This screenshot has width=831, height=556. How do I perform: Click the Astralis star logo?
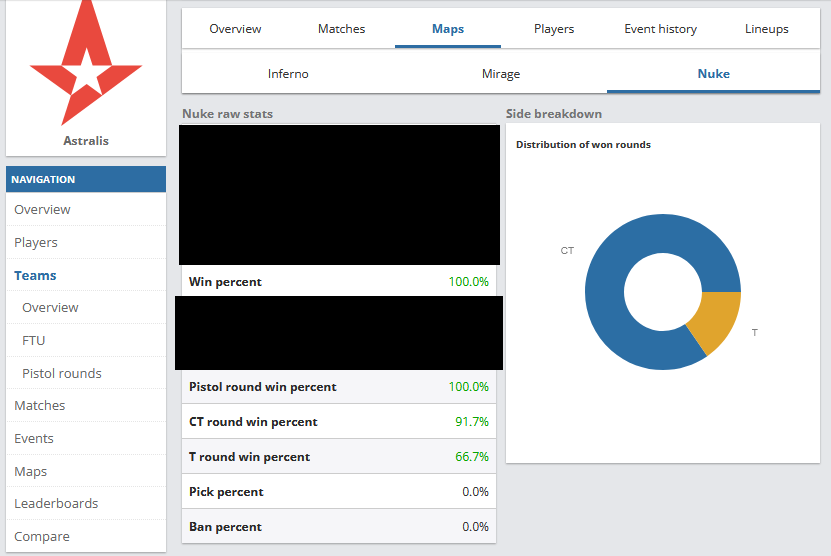pyautogui.click(x=86, y=65)
